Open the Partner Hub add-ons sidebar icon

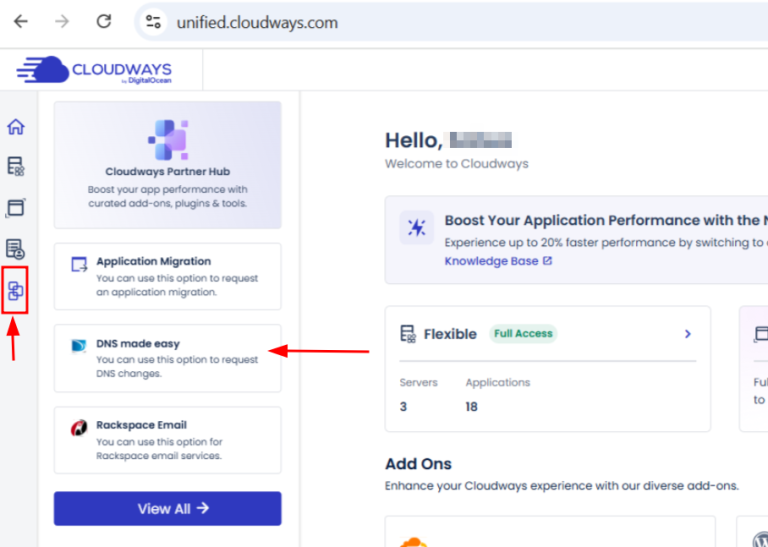(16, 291)
